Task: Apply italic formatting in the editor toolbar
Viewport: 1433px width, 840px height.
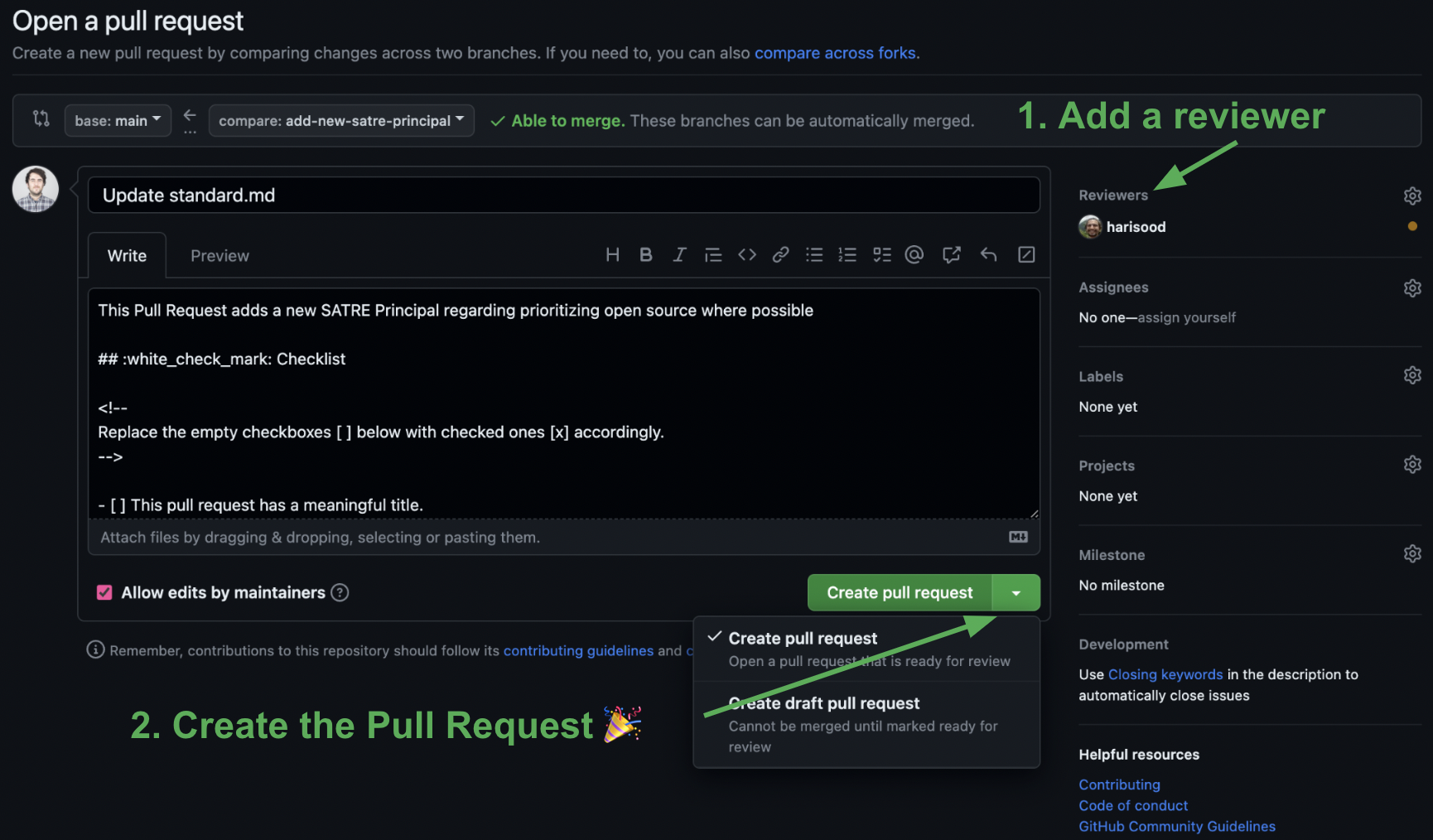Action: [x=679, y=255]
